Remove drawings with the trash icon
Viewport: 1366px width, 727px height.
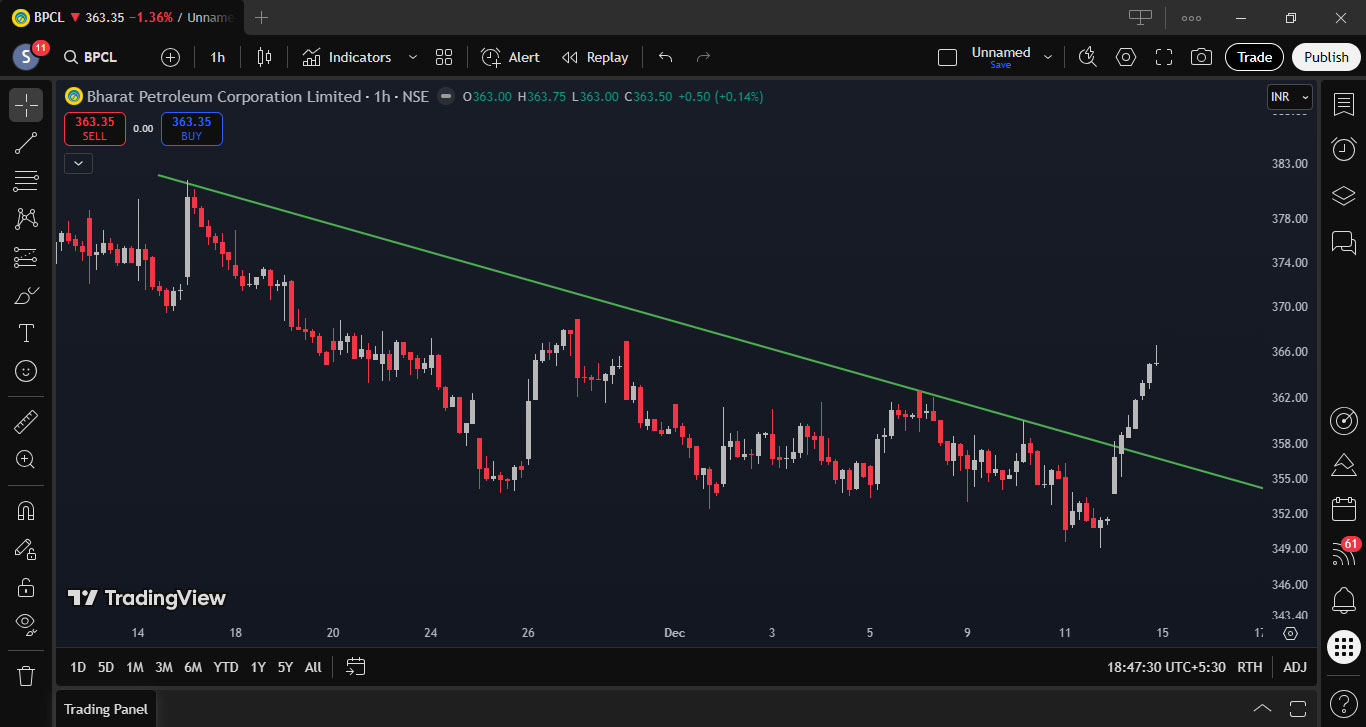(26, 675)
